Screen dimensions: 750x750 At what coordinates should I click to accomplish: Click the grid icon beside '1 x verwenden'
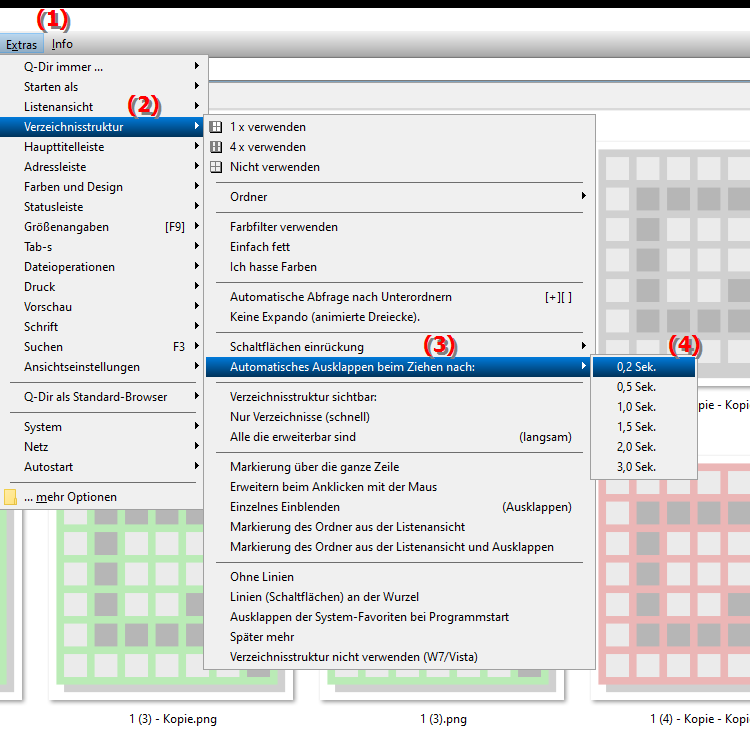215,127
